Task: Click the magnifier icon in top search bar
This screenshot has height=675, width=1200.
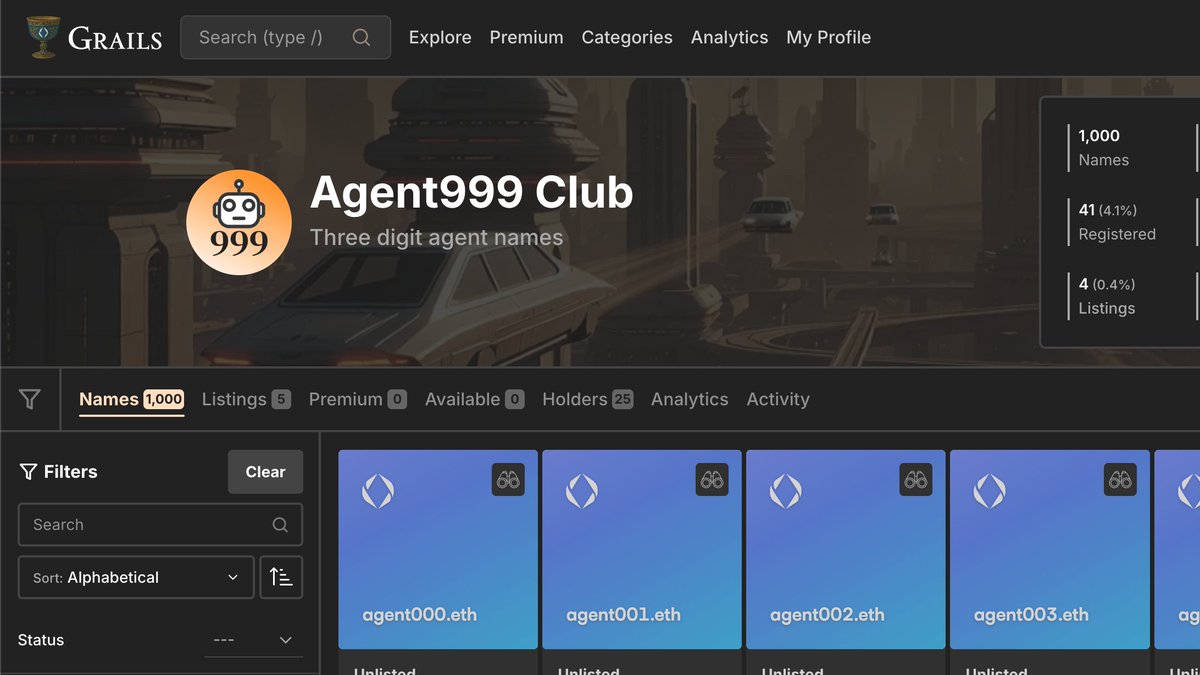Action: (x=362, y=37)
